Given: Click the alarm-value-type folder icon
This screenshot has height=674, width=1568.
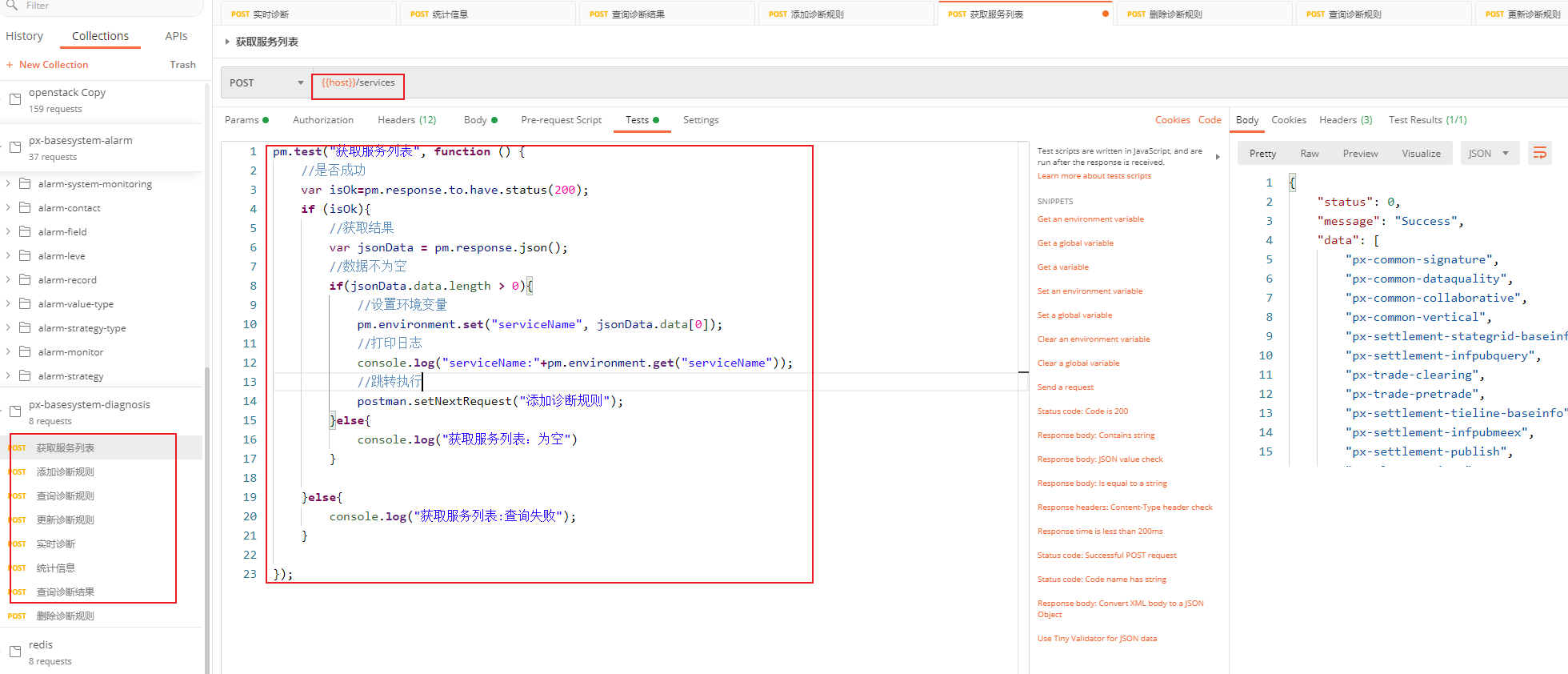Looking at the screenshot, I should point(25,303).
